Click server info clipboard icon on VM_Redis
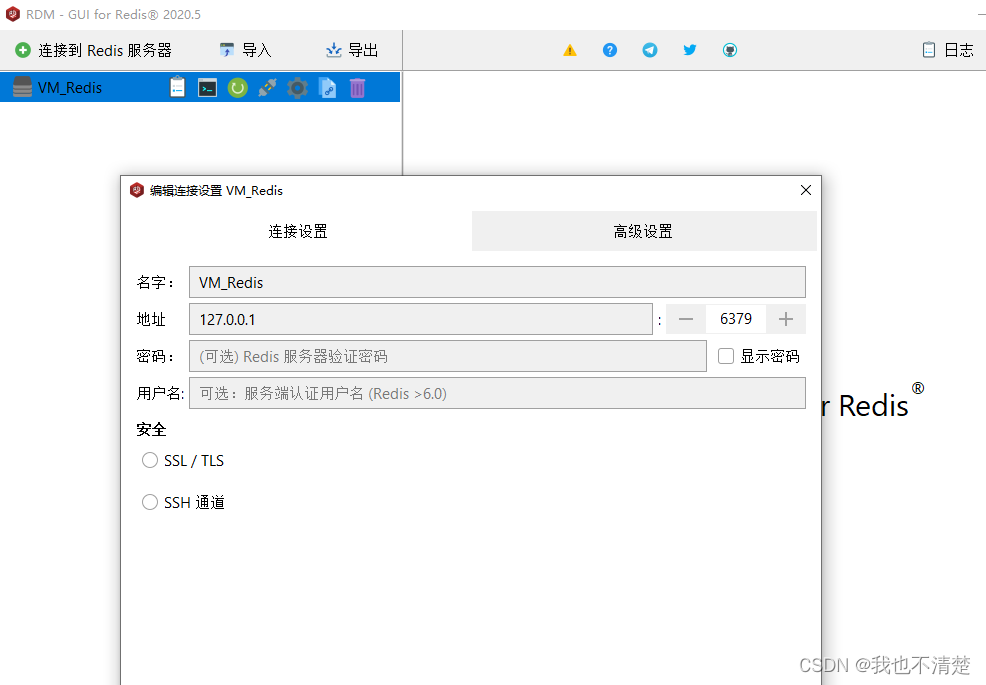 click(x=178, y=87)
